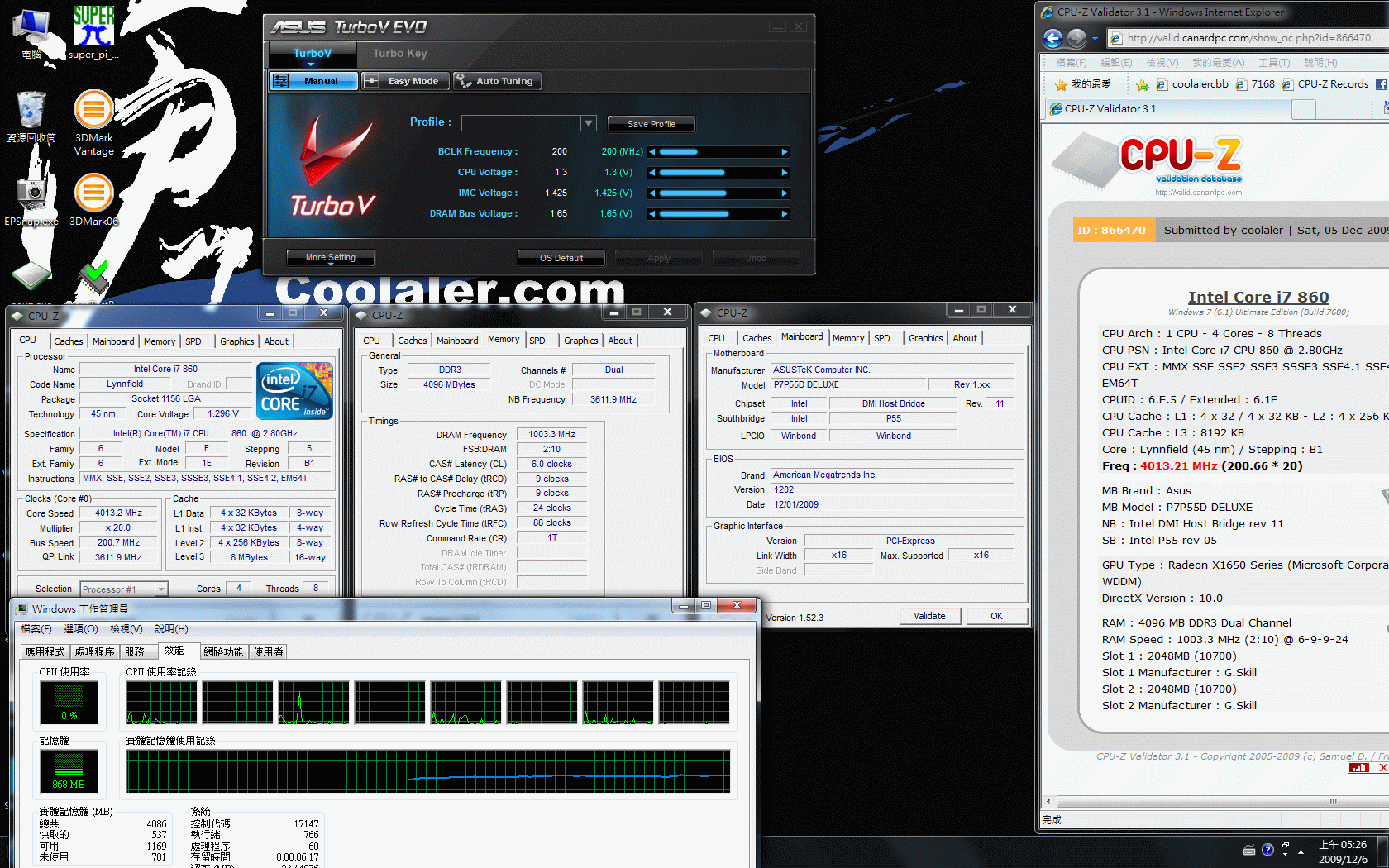Click the More Setting button in TurboV
Image resolution: width=1389 pixels, height=868 pixels.
331,258
